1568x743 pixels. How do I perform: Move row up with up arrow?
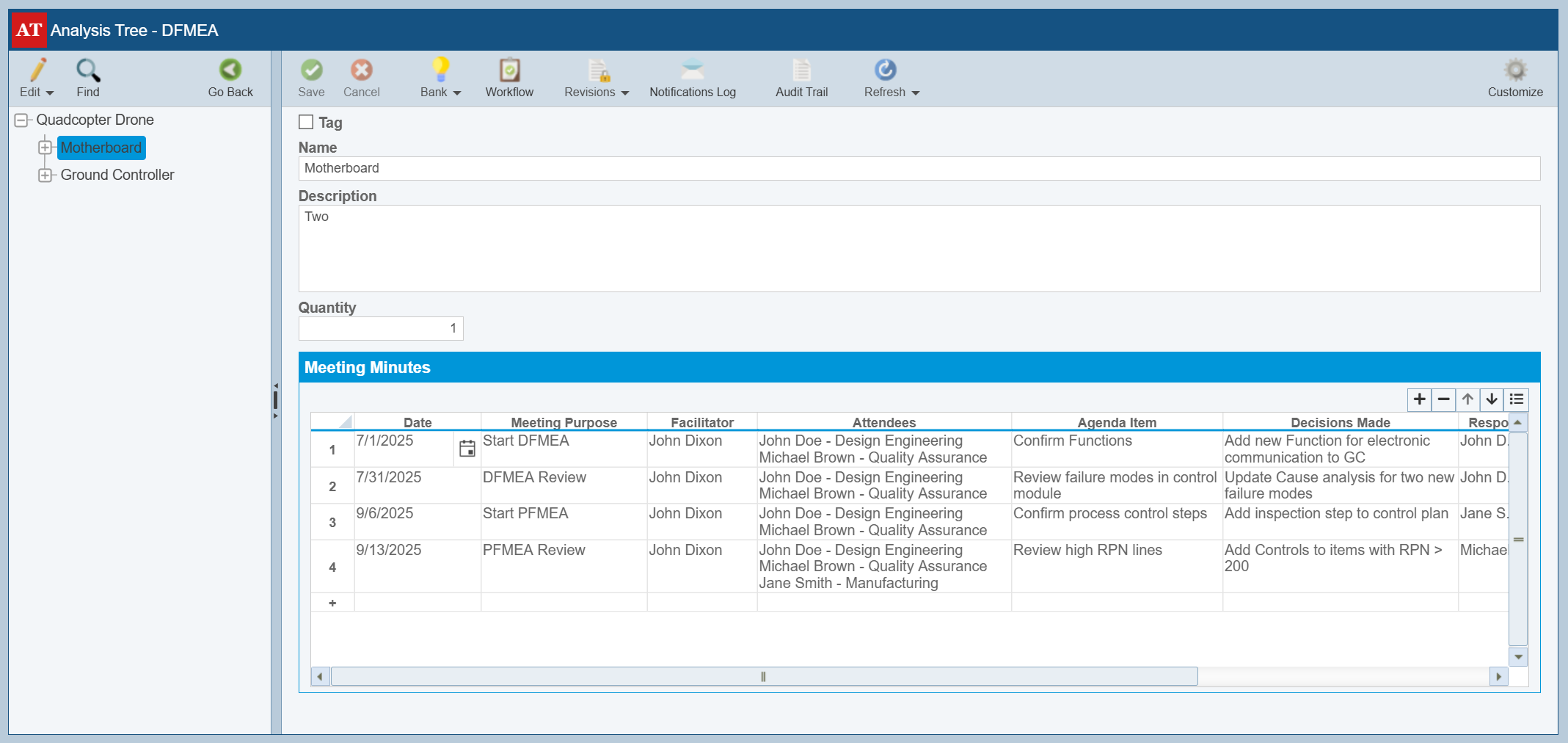[x=1467, y=399]
